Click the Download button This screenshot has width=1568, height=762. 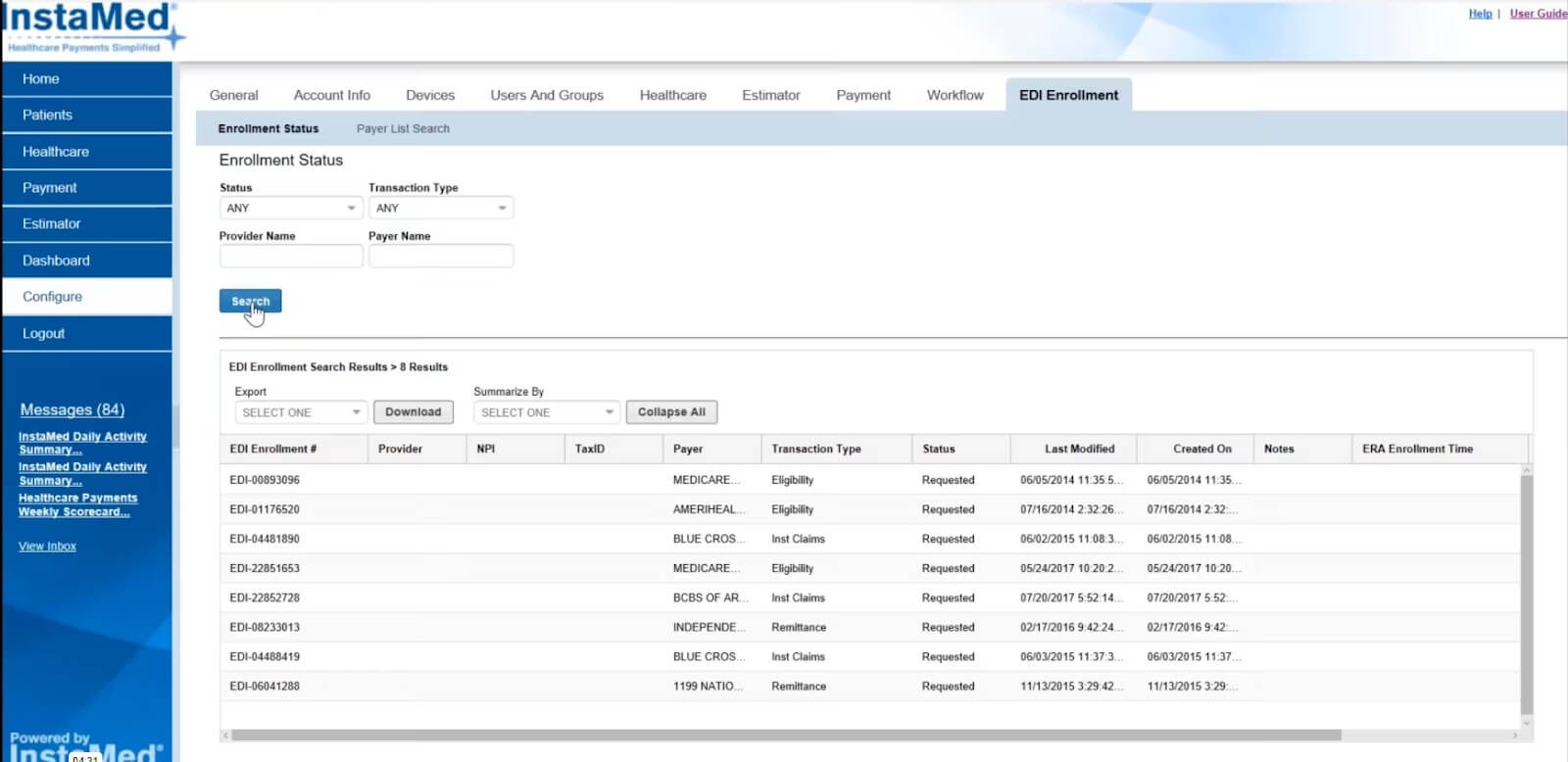click(x=414, y=412)
